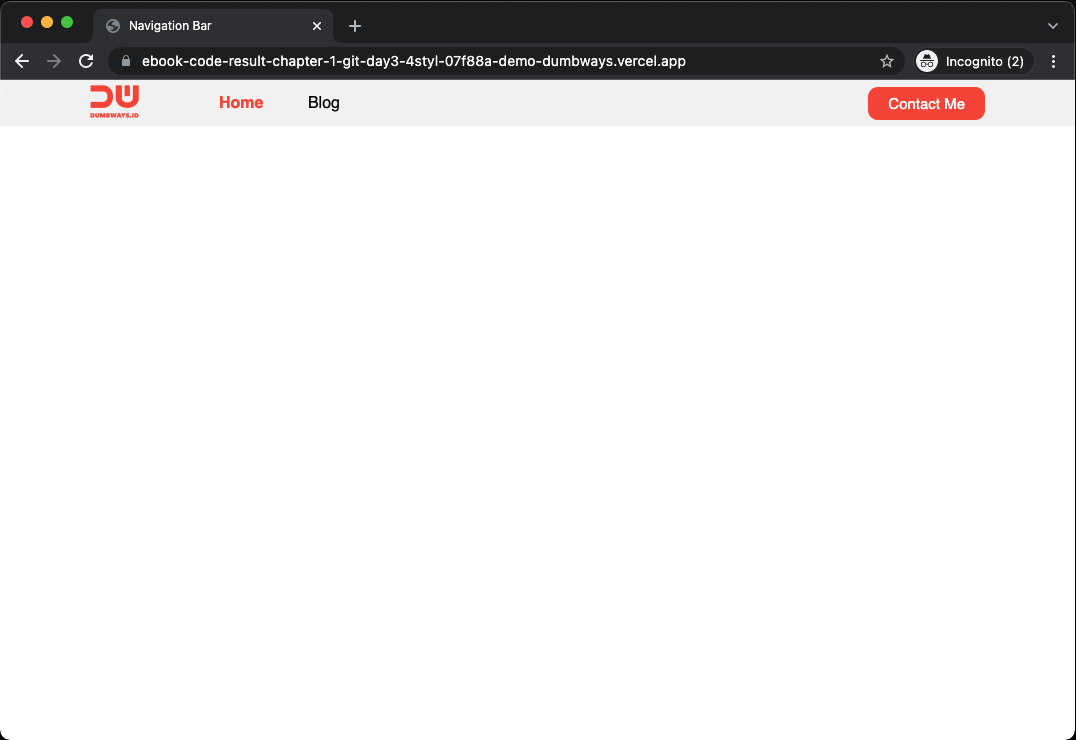Select the Navigation Bar tab
1076x740 pixels.
click(213, 26)
